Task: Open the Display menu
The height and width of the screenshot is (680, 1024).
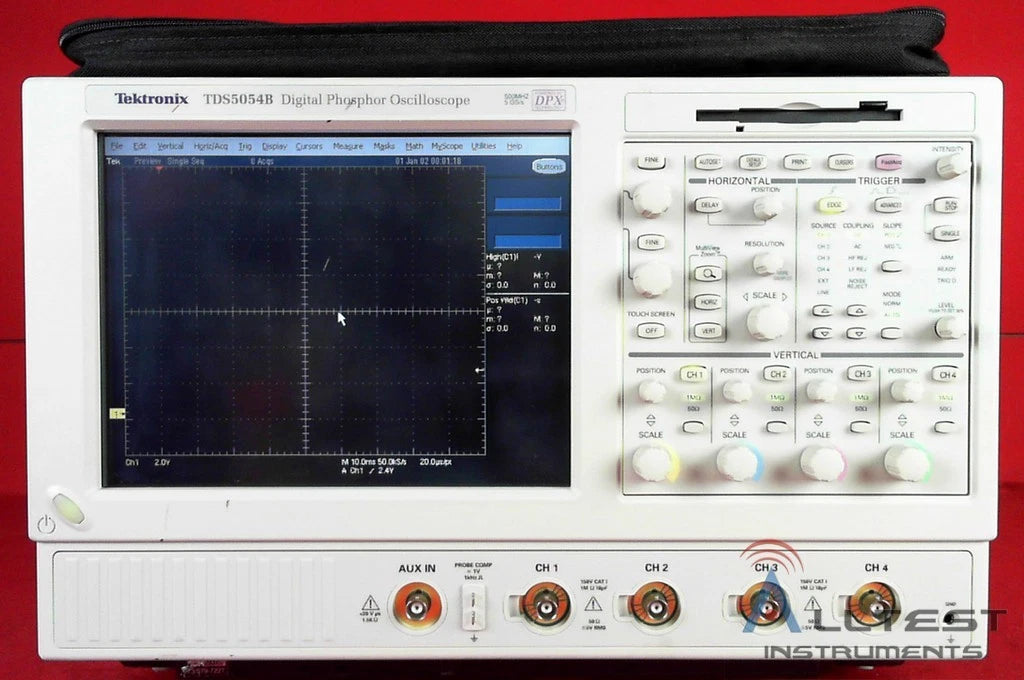Action: pos(274,146)
